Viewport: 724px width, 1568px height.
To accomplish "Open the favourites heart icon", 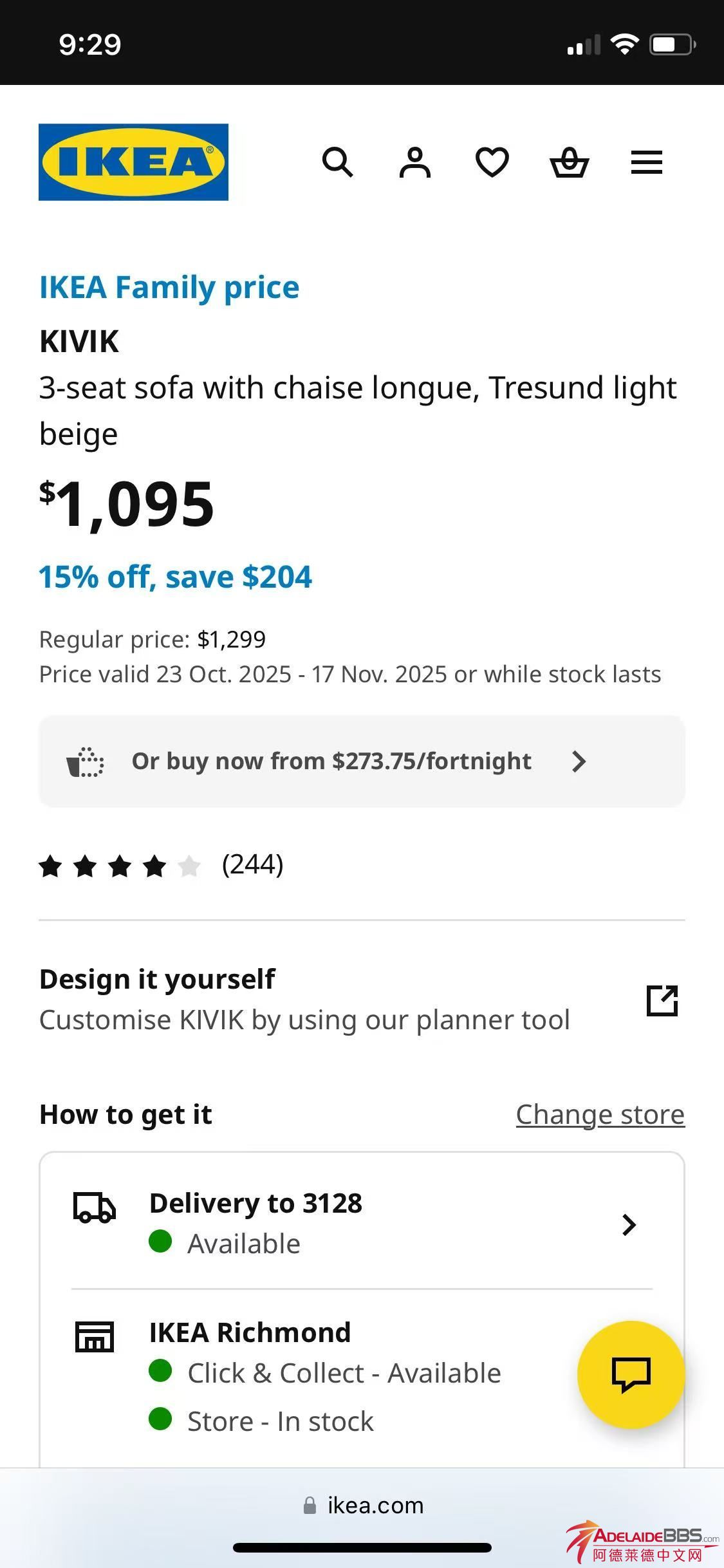I will [492, 162].
